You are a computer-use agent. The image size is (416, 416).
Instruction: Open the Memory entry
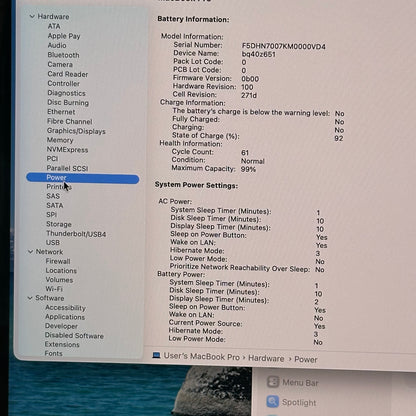pos(60,140)
